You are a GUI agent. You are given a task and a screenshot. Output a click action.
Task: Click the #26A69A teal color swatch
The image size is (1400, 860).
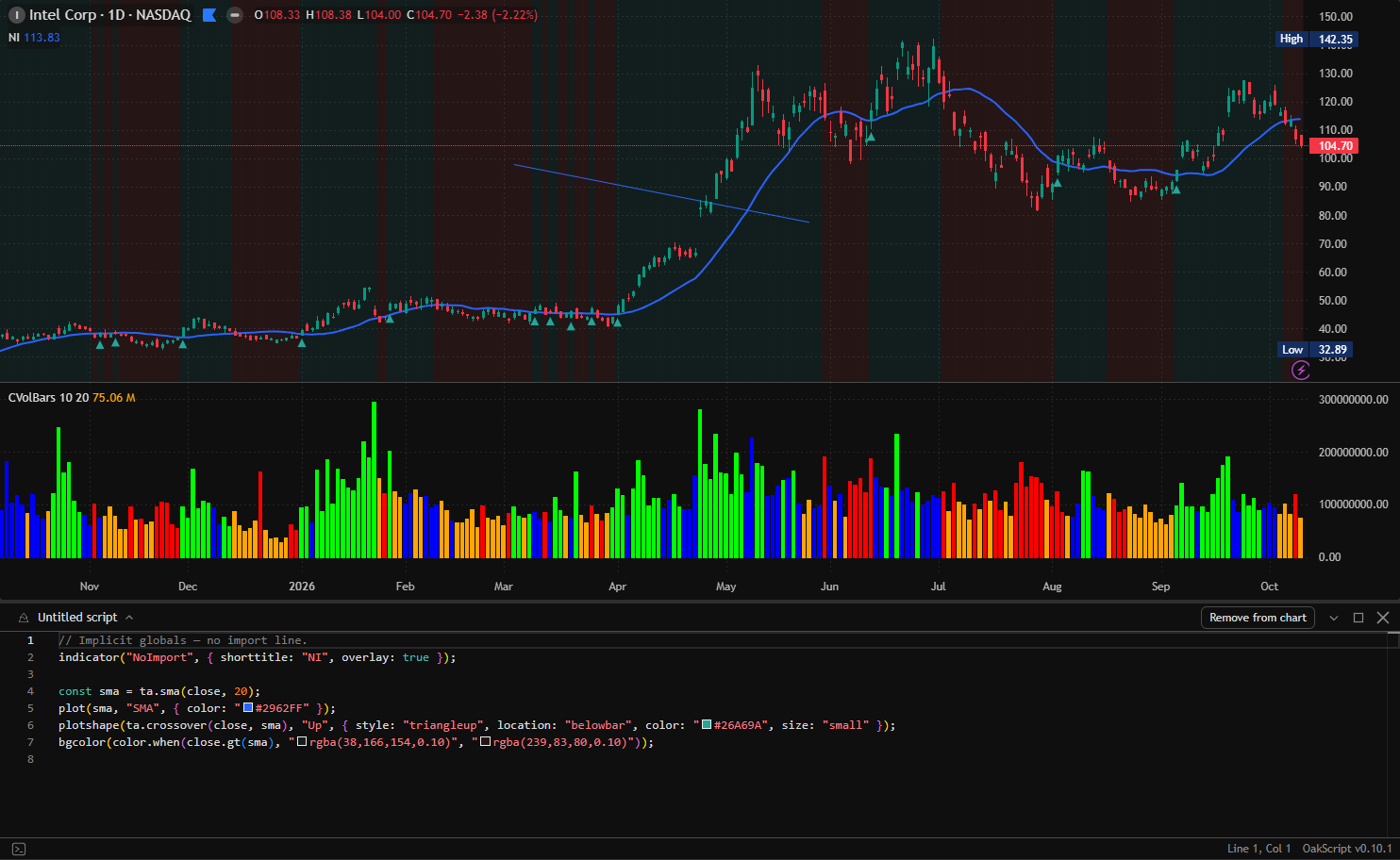pos(707,725)
